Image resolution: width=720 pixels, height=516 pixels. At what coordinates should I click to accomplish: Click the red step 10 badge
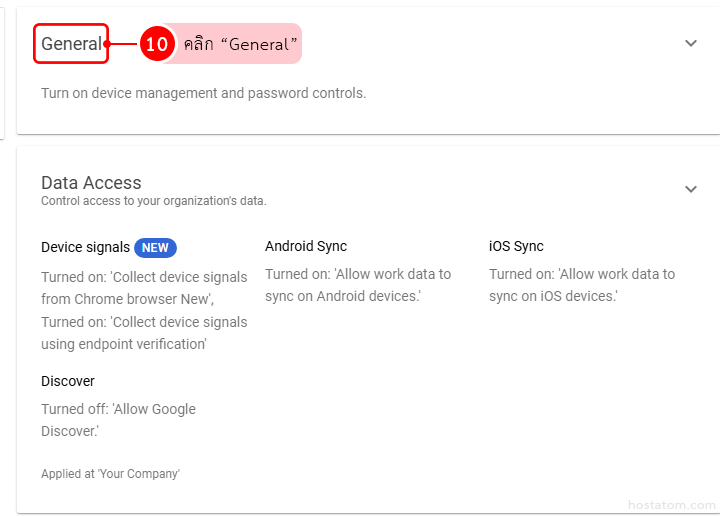click(157, 44)
